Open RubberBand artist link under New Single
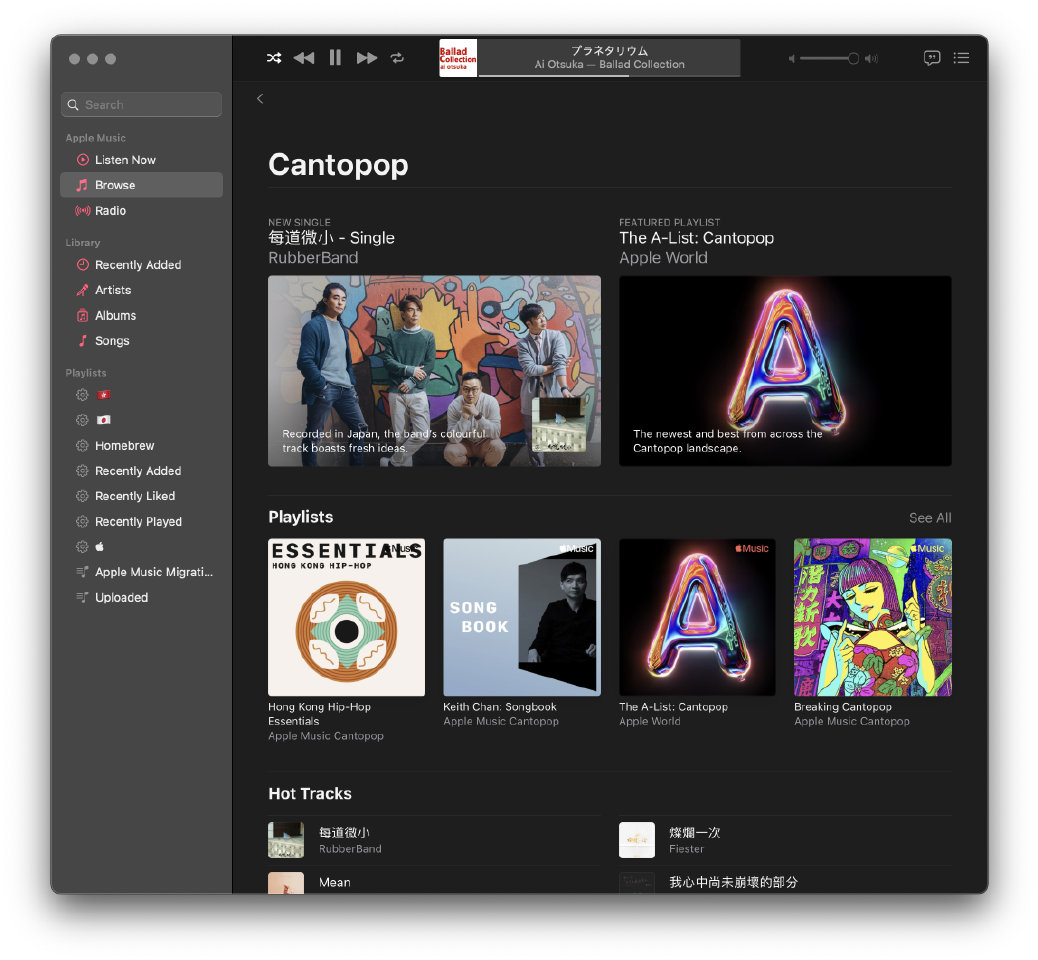 point(313,258)
